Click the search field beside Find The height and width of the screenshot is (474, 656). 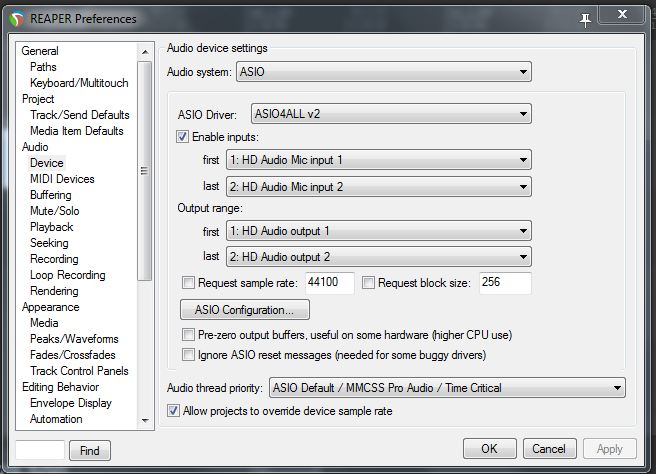(40, 450)
